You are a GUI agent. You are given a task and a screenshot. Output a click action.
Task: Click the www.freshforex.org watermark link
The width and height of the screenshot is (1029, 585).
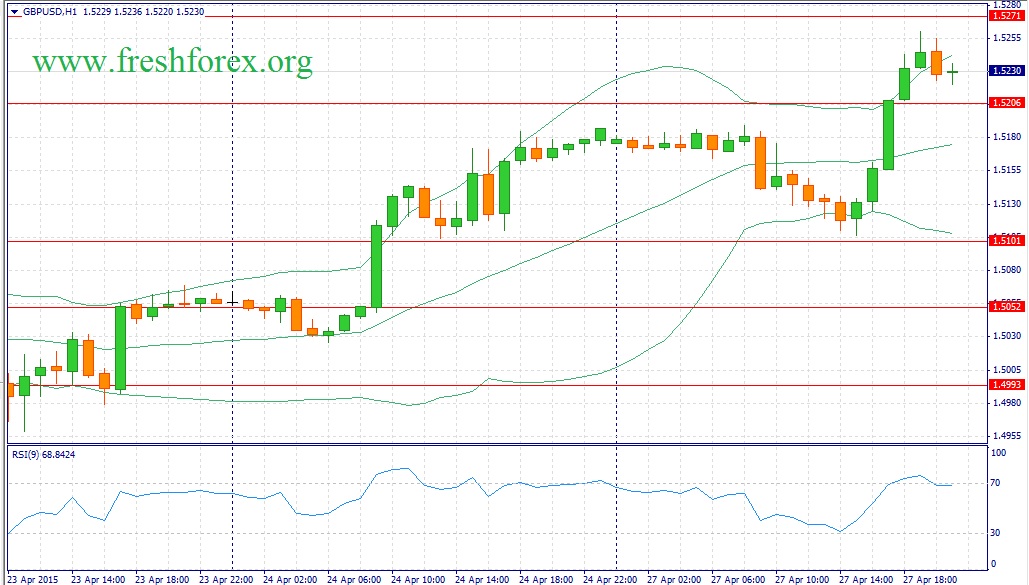click(x=172, y=63)
